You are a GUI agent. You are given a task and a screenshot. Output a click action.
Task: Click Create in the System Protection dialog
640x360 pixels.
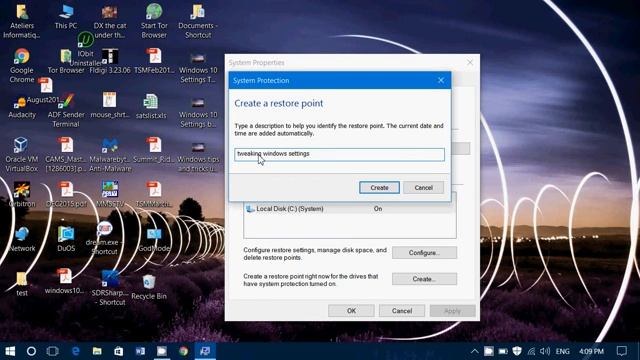pyautogui.click(x=379, y=188)
